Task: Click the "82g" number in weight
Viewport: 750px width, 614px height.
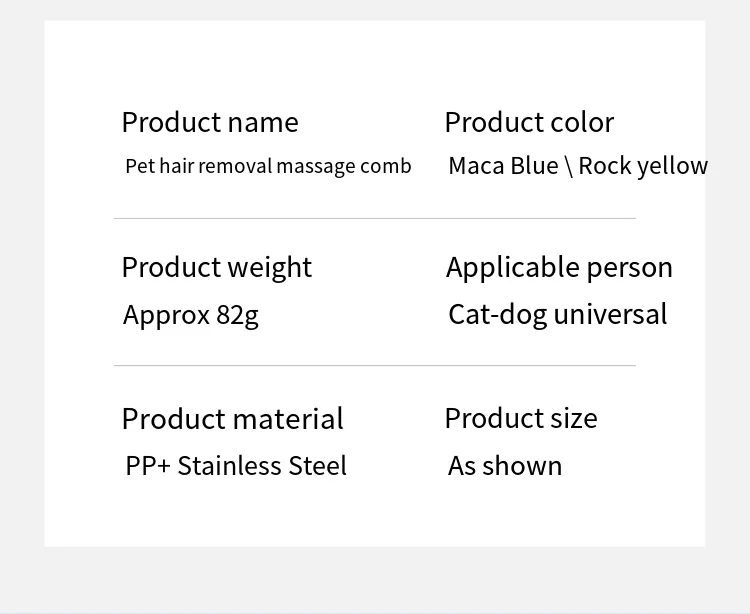Action: (x=237, y=315)
